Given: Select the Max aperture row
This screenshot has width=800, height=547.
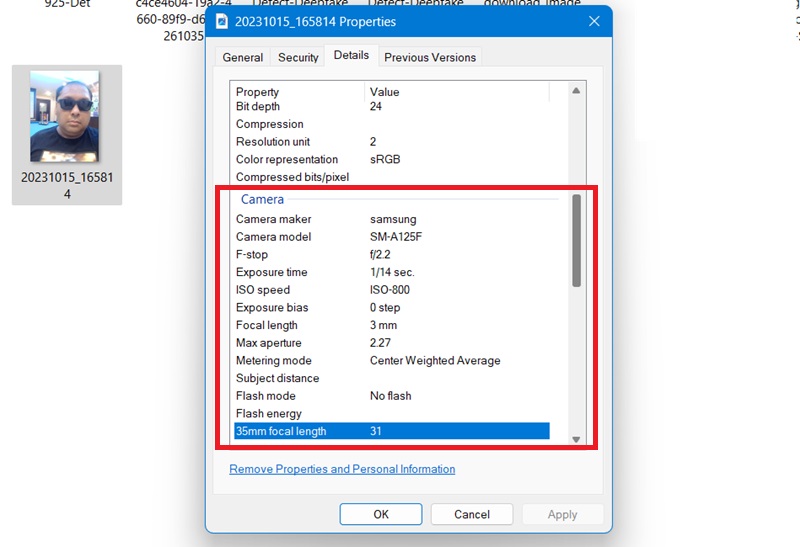Looking at the screenshot, I should point(391,343).
